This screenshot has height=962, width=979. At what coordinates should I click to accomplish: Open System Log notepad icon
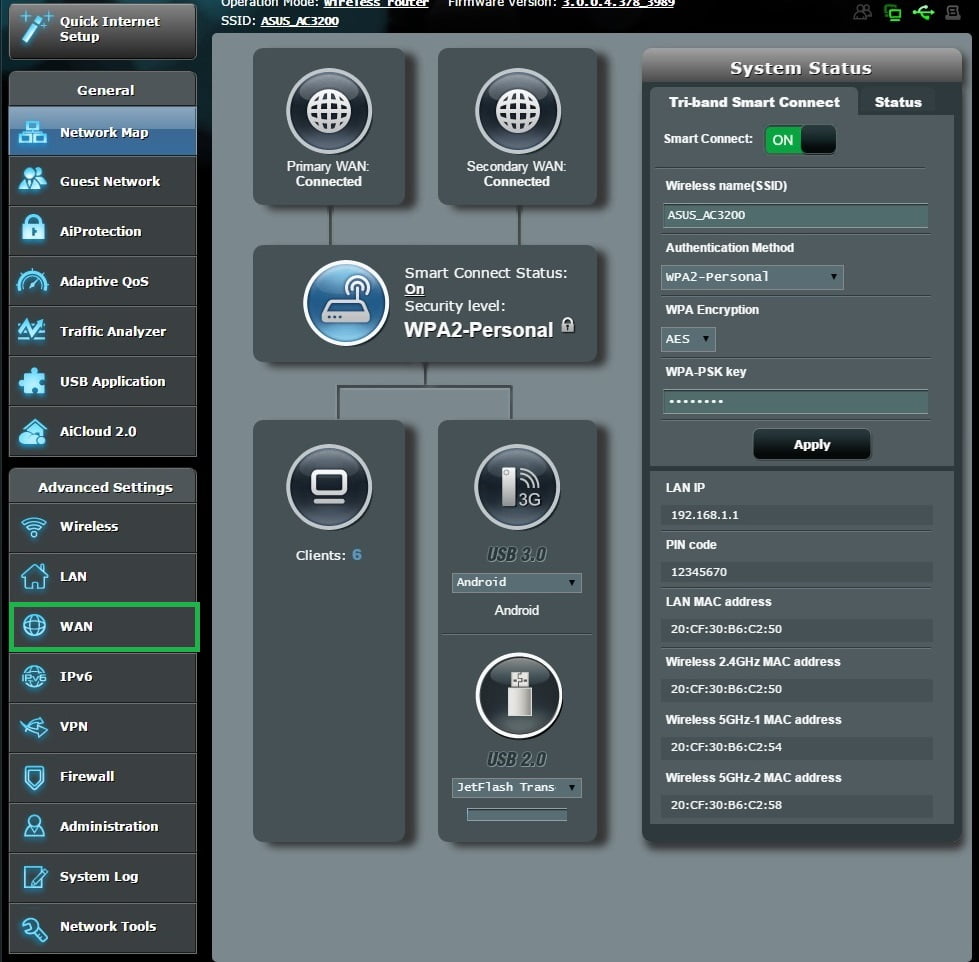click(x=35, y=876)
